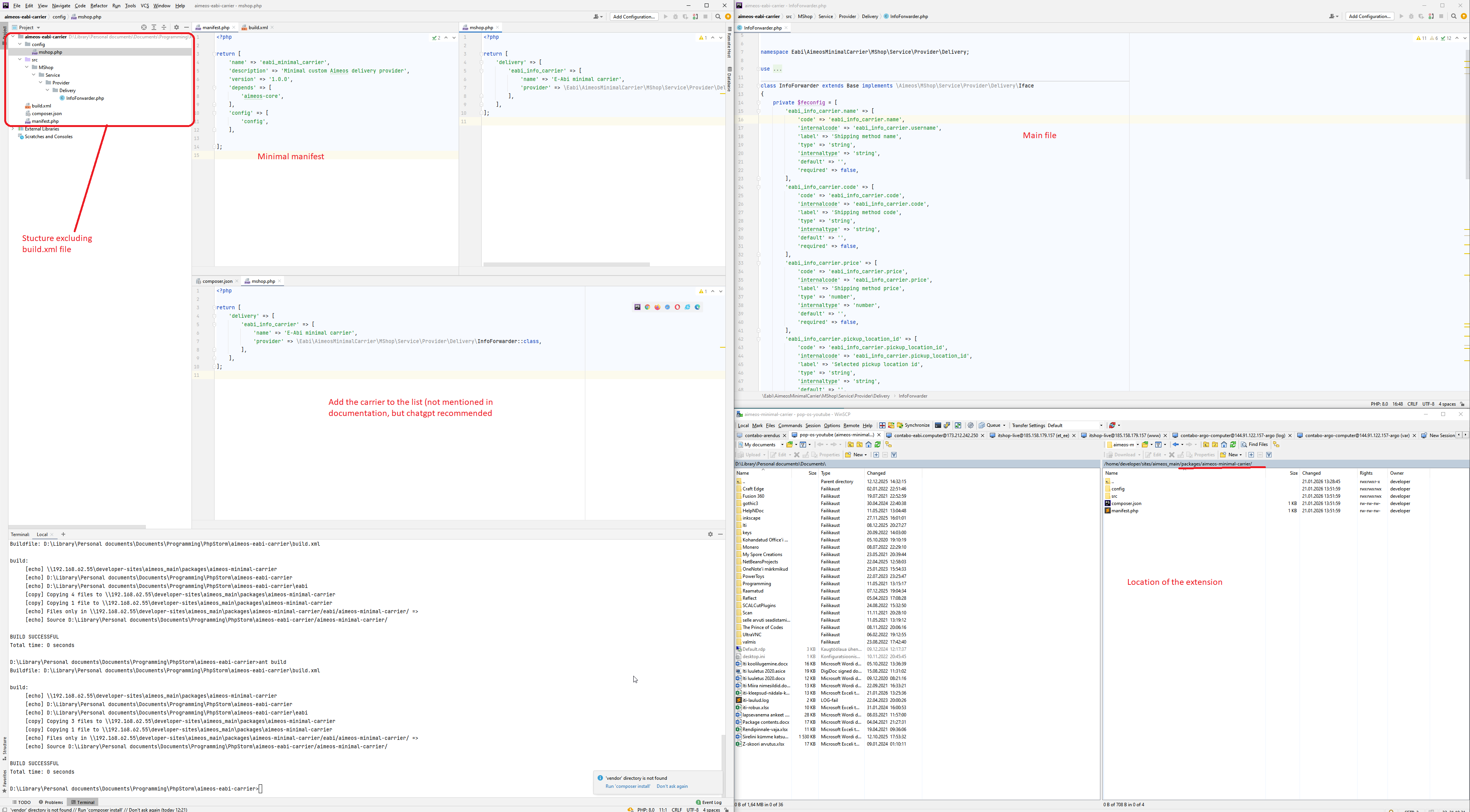Open the Refactor menu
1470x812 pixels.
click(99, 6)
